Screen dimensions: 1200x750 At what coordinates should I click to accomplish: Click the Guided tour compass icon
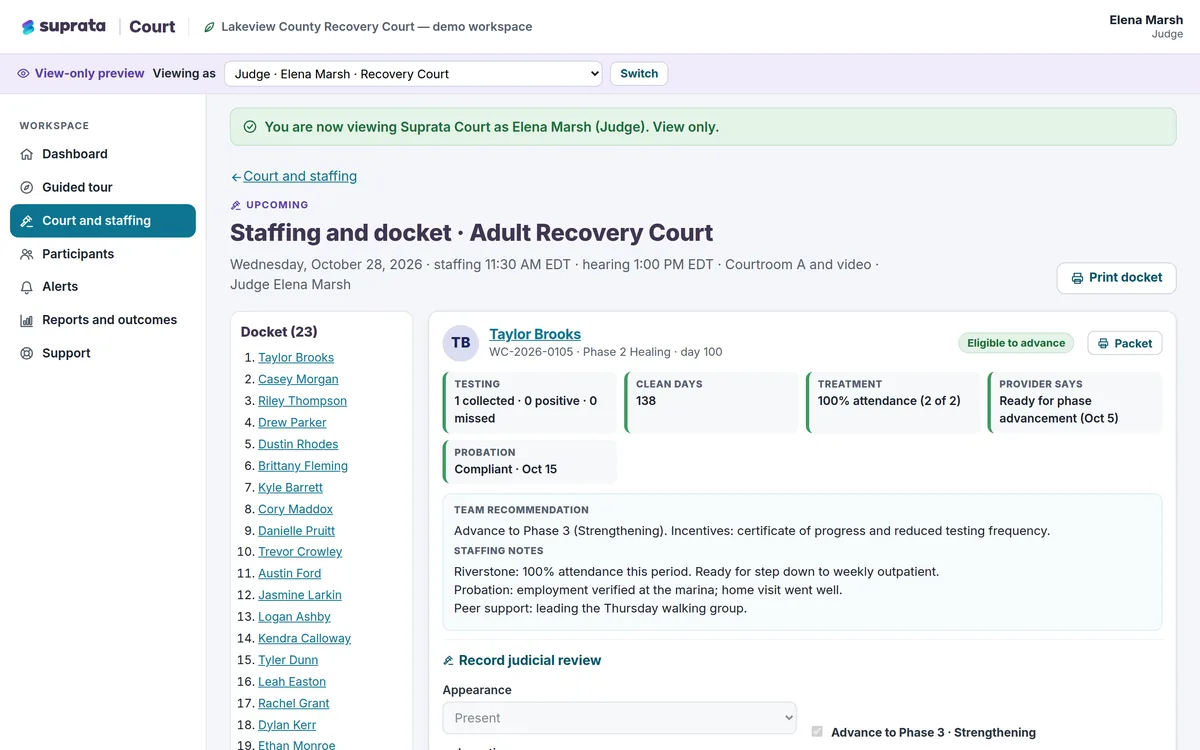[x=27, y=187]
